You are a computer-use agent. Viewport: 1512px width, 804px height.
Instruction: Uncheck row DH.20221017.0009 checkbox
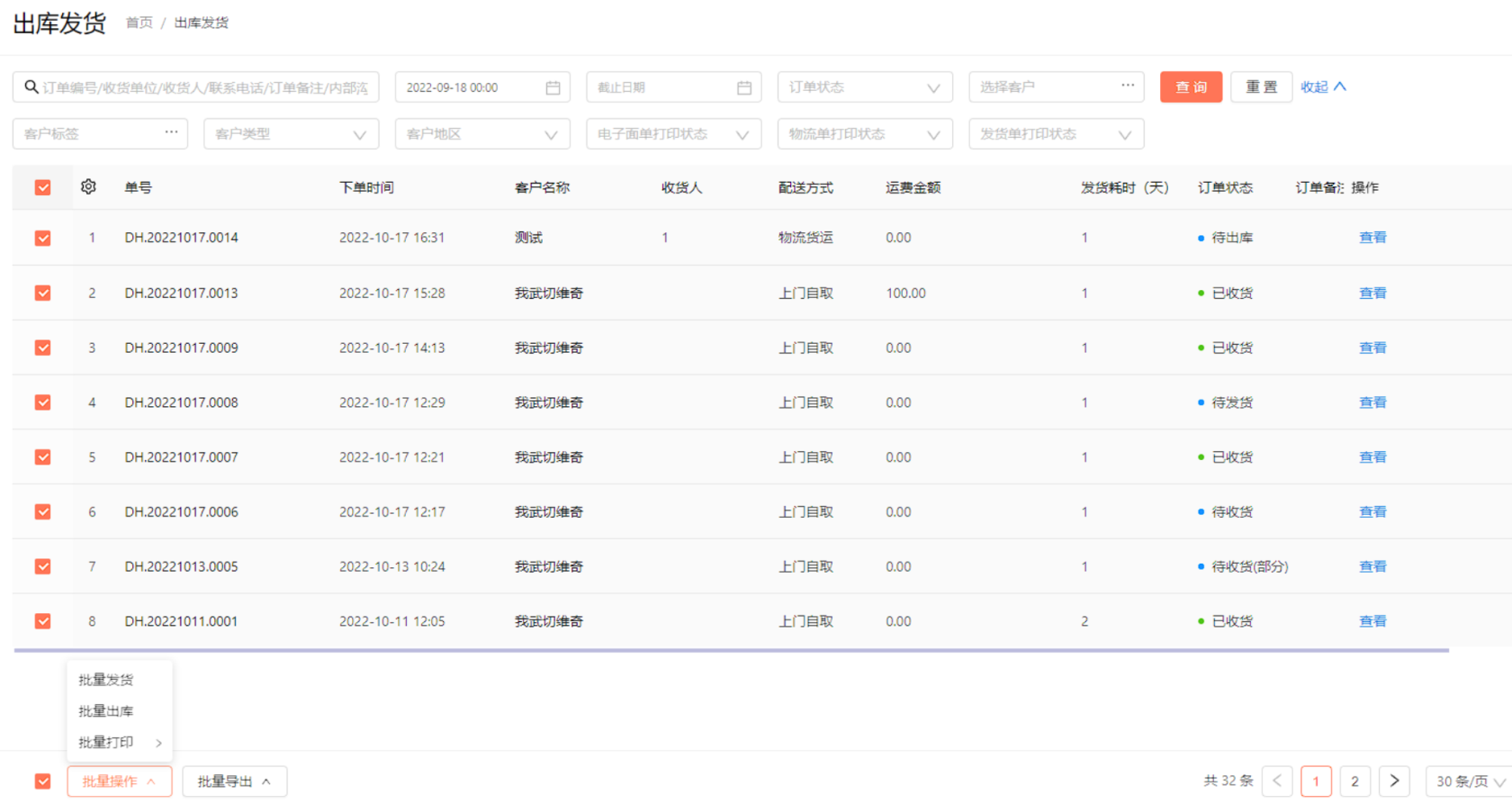point(42,348)
